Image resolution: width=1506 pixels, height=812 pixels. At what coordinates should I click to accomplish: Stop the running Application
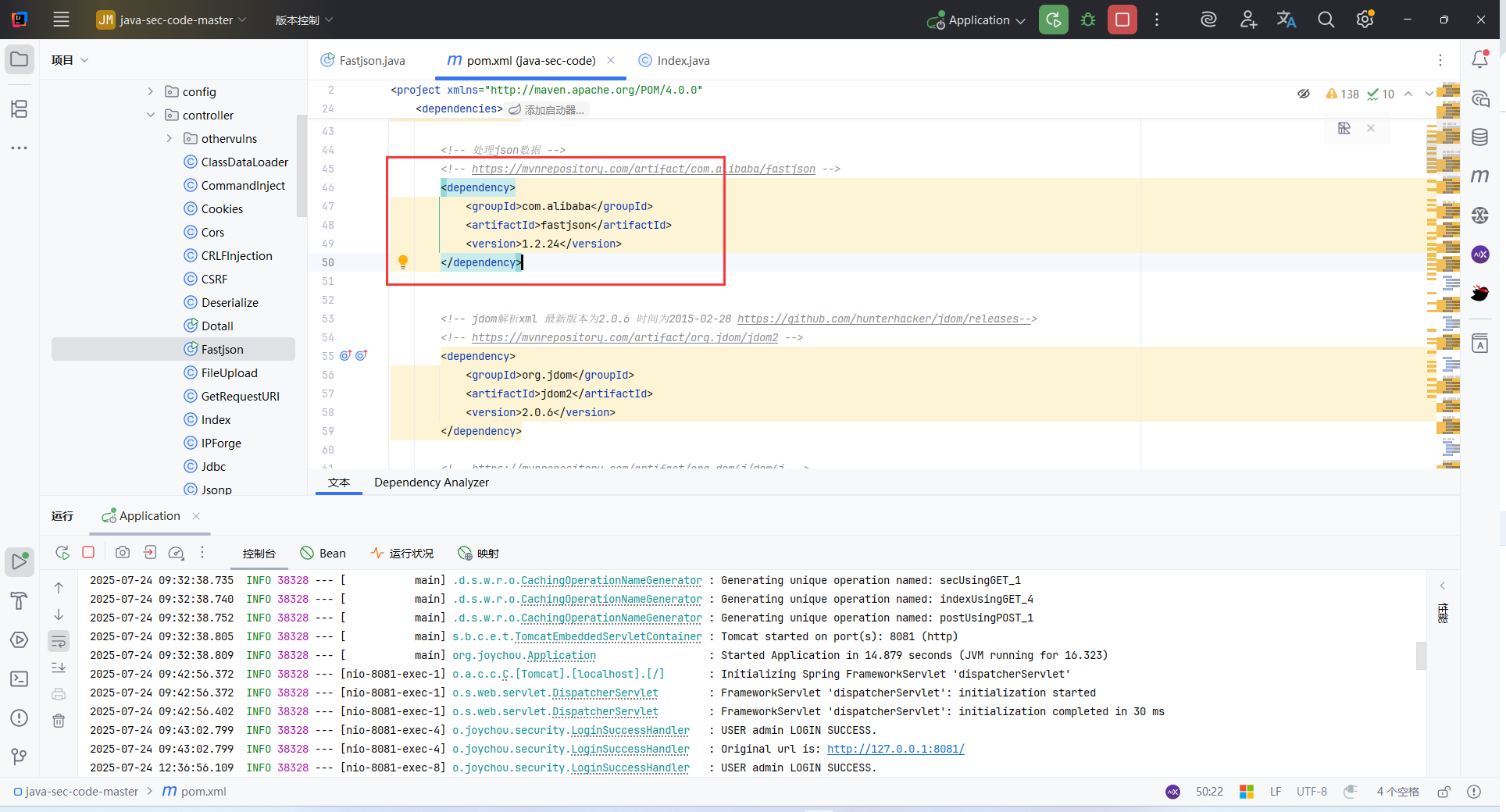1122,20
